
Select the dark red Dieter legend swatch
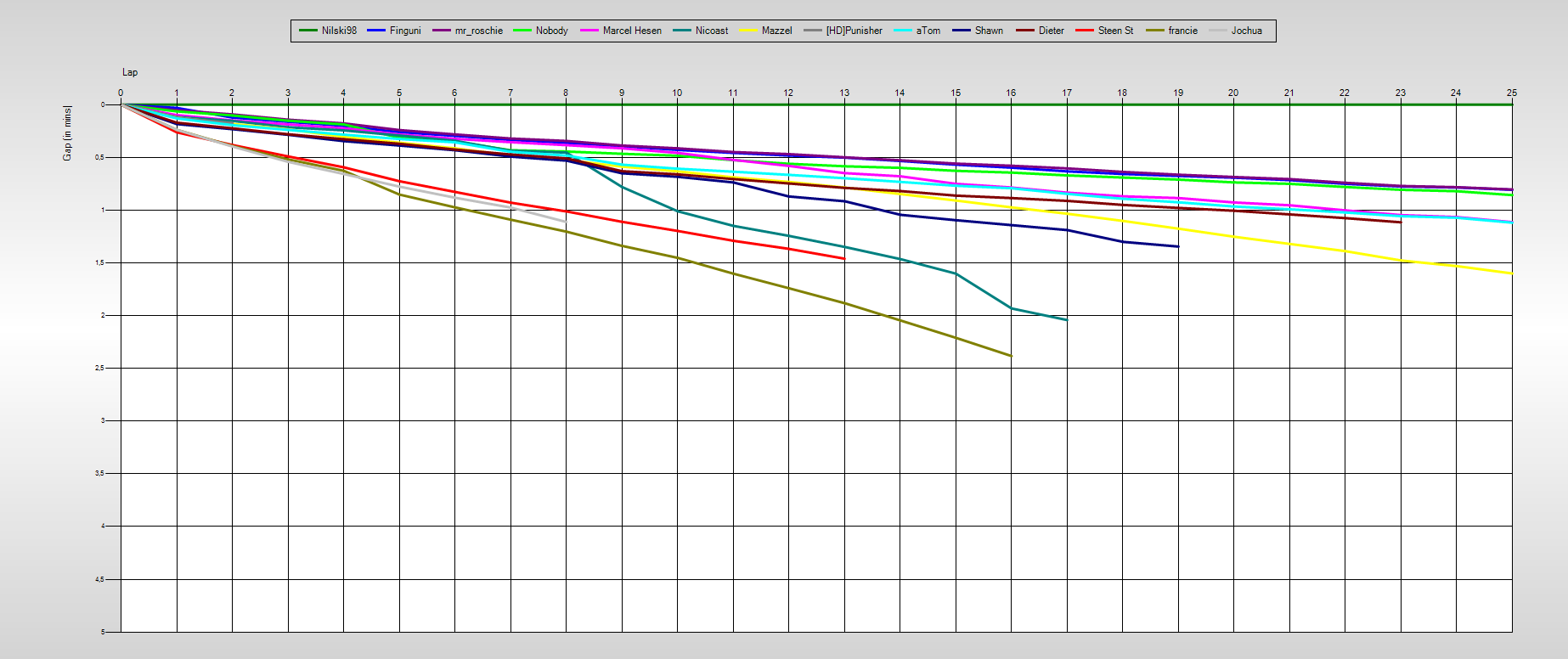1024,31
